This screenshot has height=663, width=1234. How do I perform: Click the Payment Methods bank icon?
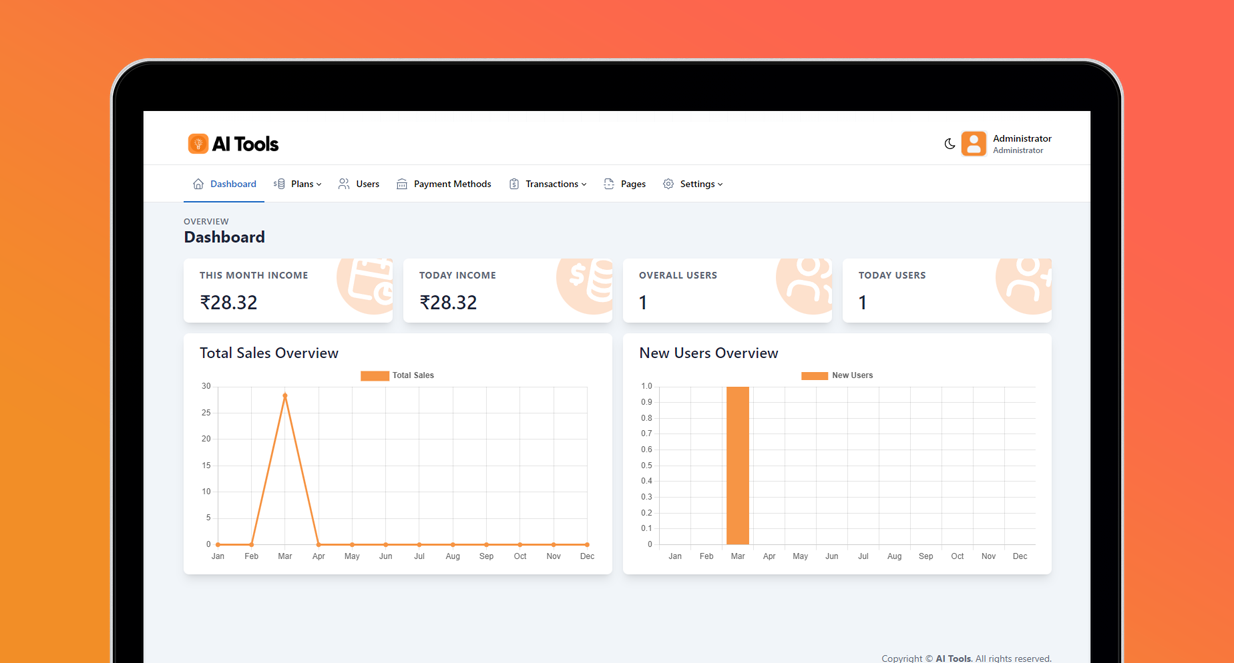[402, 184]
